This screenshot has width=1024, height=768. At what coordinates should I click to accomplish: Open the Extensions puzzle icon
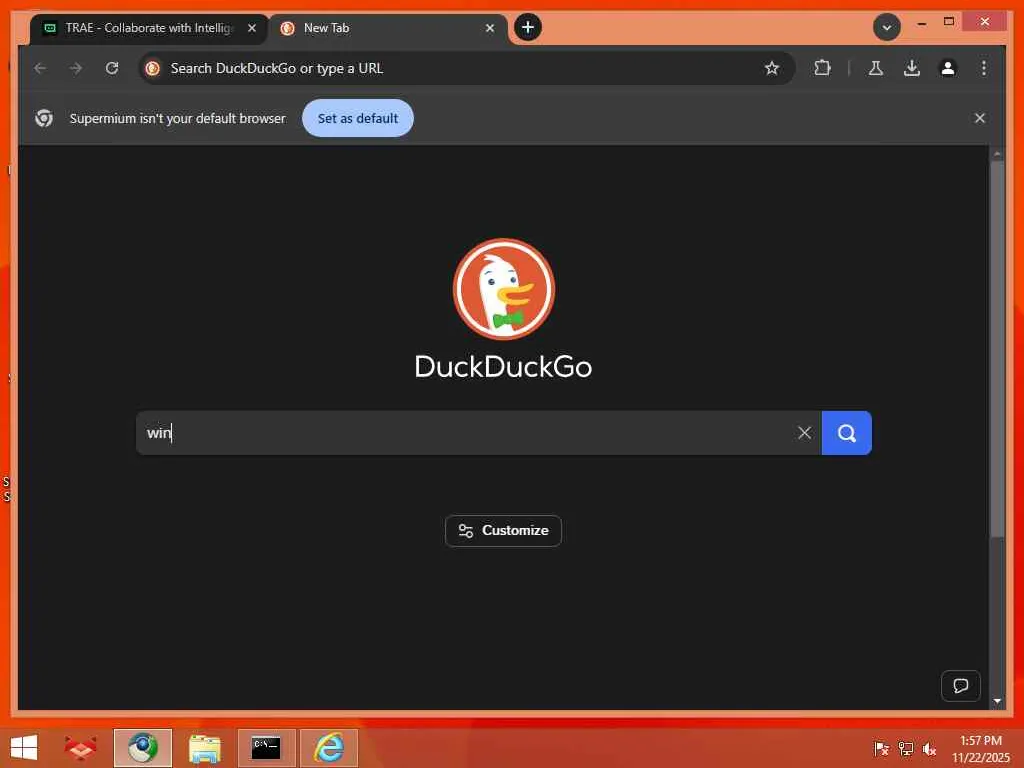click(822, 68)
